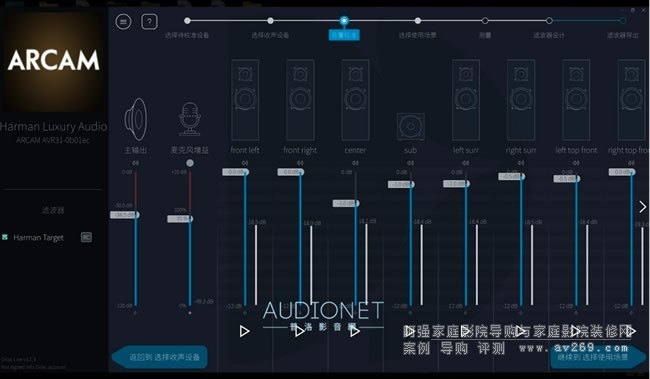Viewport: 650px width, 379px height.
Task: Select the front right speaker icon
Action: click(300, 100)
